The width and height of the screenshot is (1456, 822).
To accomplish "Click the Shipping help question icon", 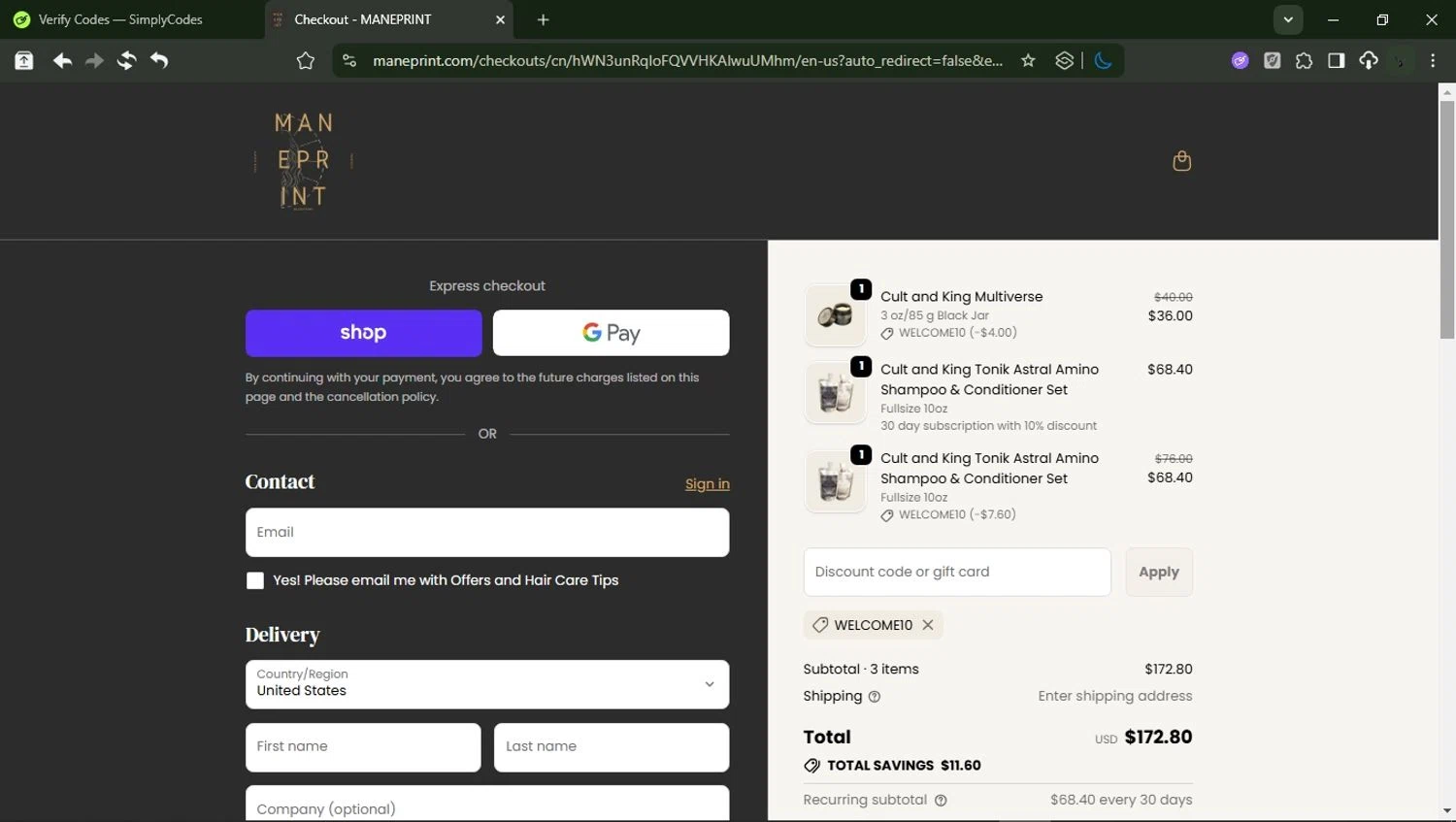I will pos(875,697).
